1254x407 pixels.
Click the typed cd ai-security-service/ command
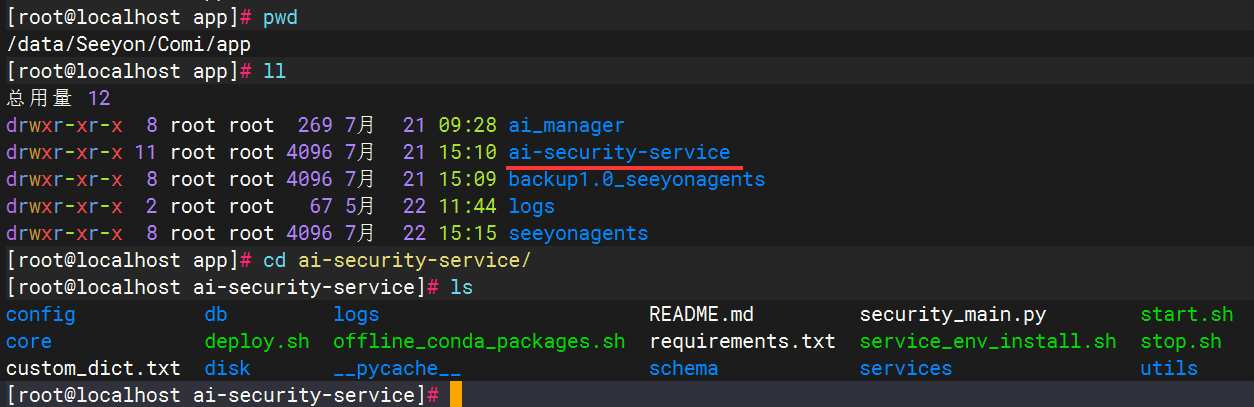click(396, 261)
